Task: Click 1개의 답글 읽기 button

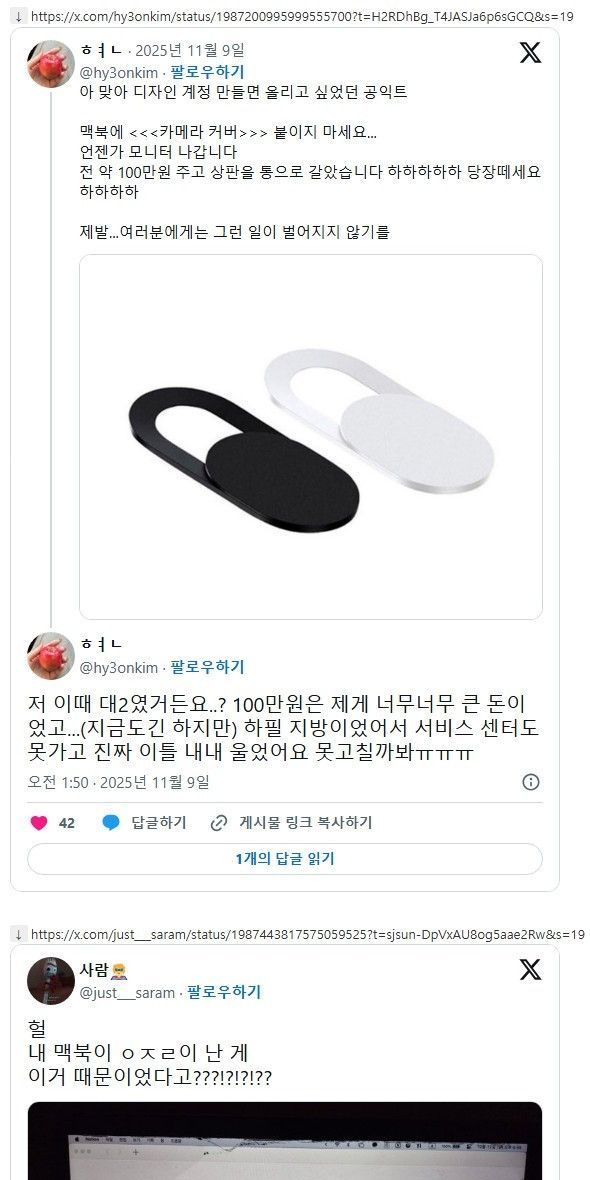Action: point(285,859)
